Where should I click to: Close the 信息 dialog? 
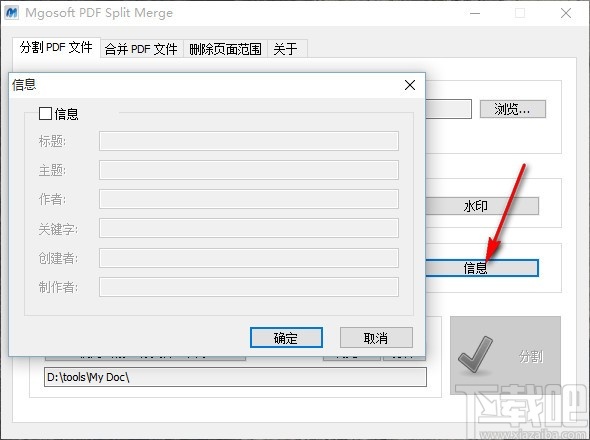410,85
